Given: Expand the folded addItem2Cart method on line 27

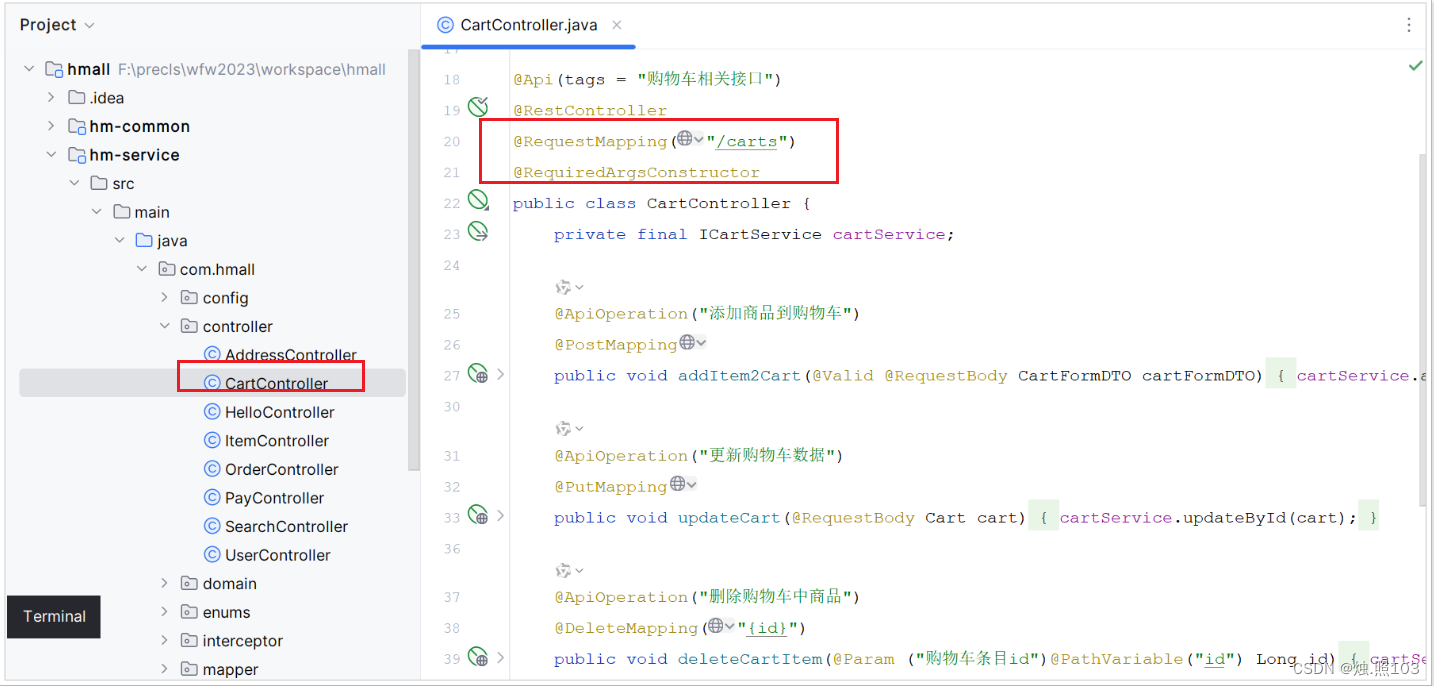Looking at the screenshot, I should [501, 375].
